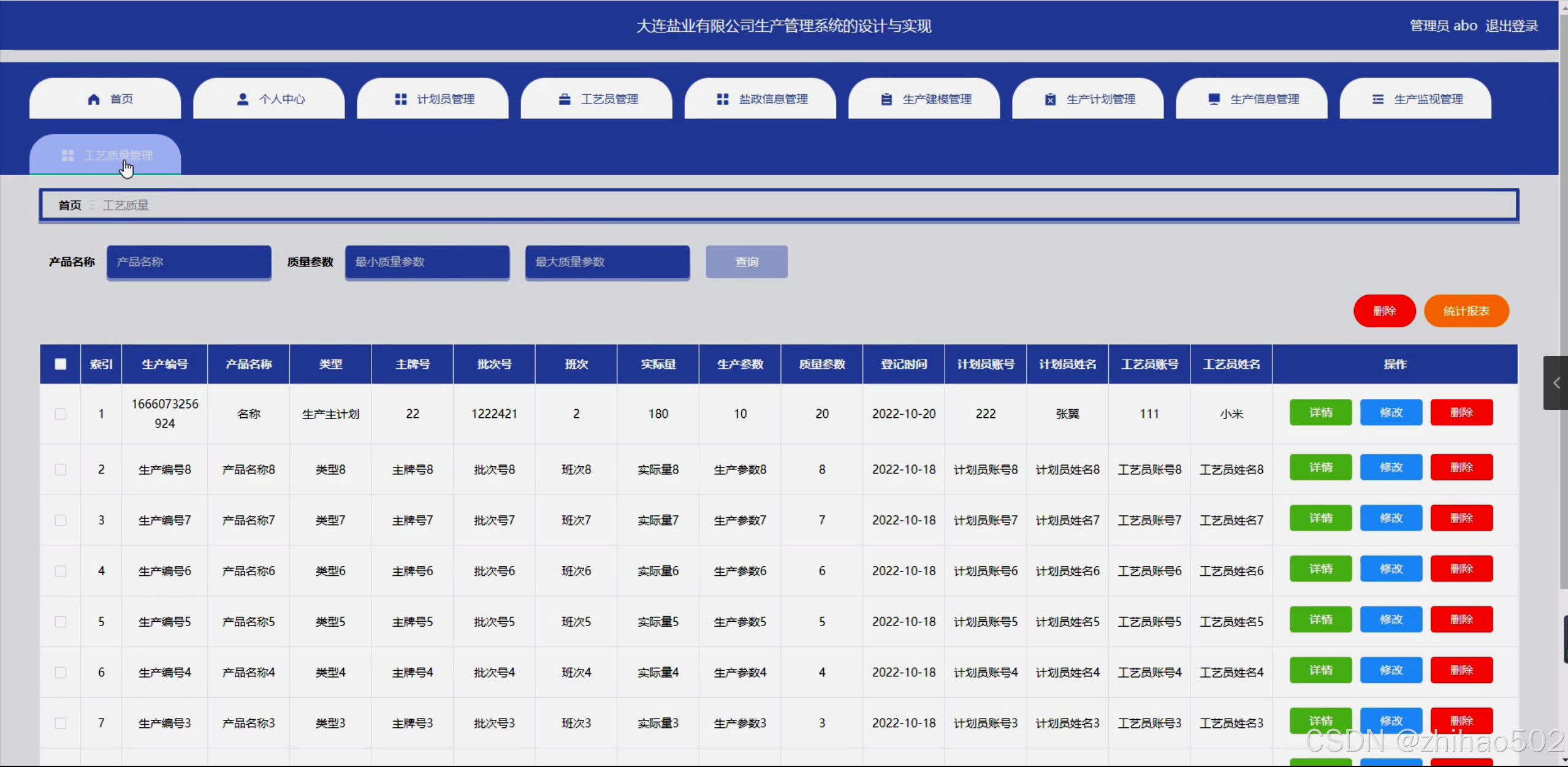Click the calendar icon beside 生产计划管理
The height and width of the screenshot is (767, 1568).
point(1050,99)
